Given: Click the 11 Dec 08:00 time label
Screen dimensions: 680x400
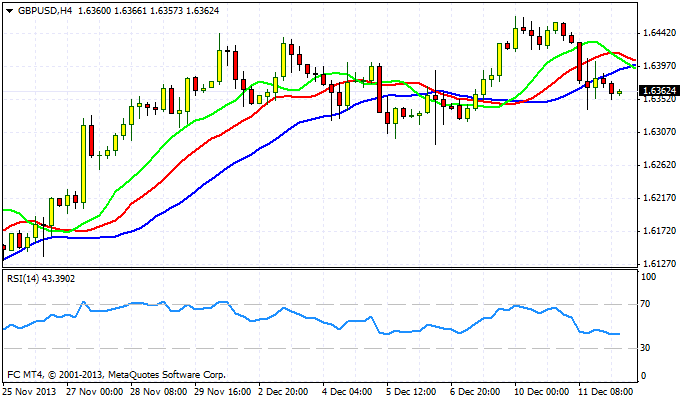Looking at the screenshot, I should click(606, 392).
